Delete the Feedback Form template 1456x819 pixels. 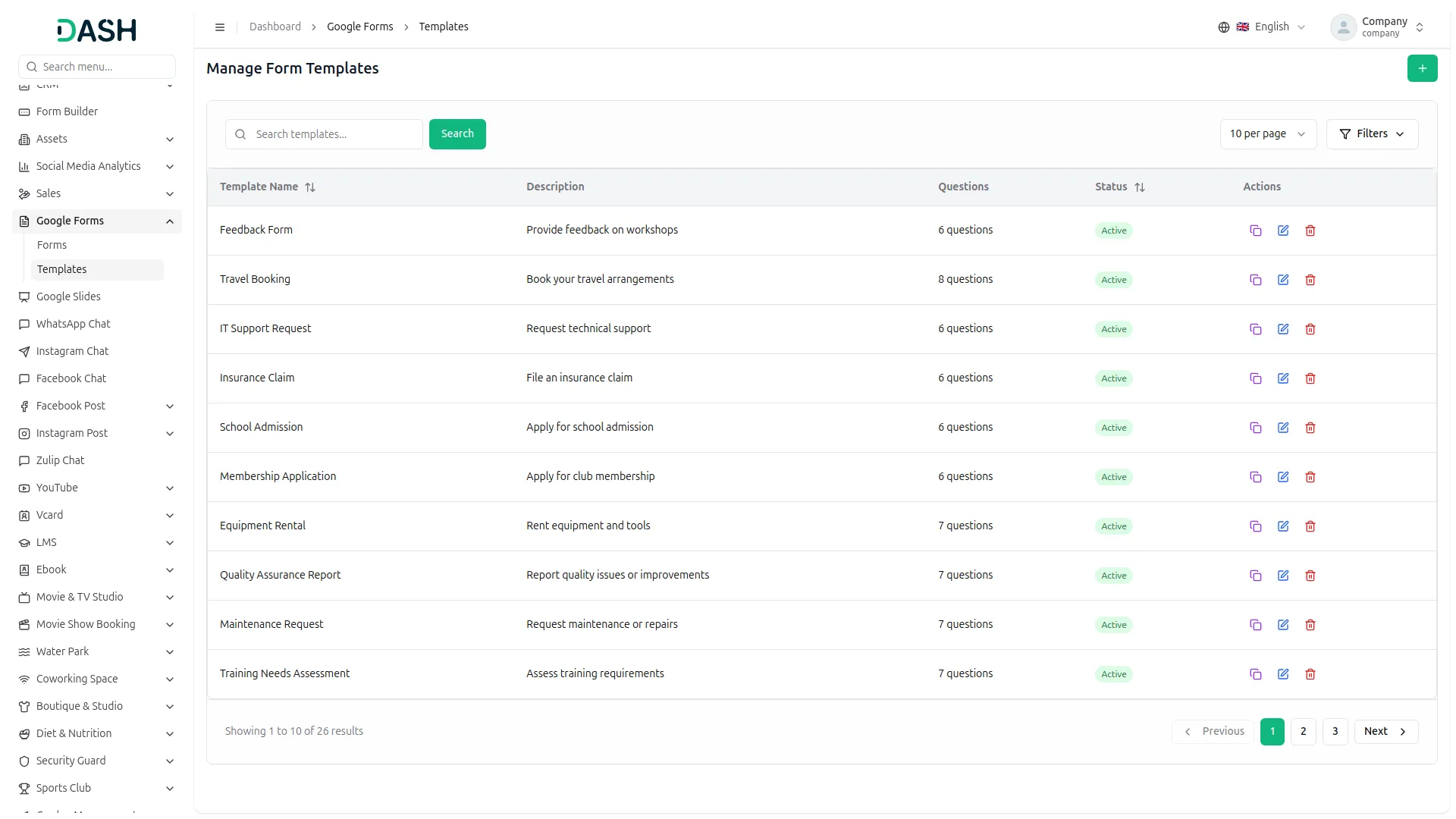coord(1310,231)
